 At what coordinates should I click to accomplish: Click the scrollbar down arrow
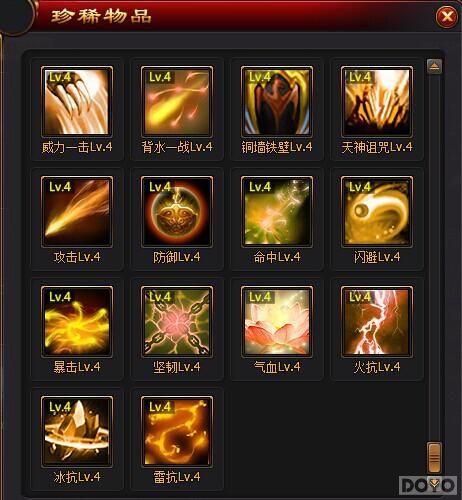pos(434,482)
